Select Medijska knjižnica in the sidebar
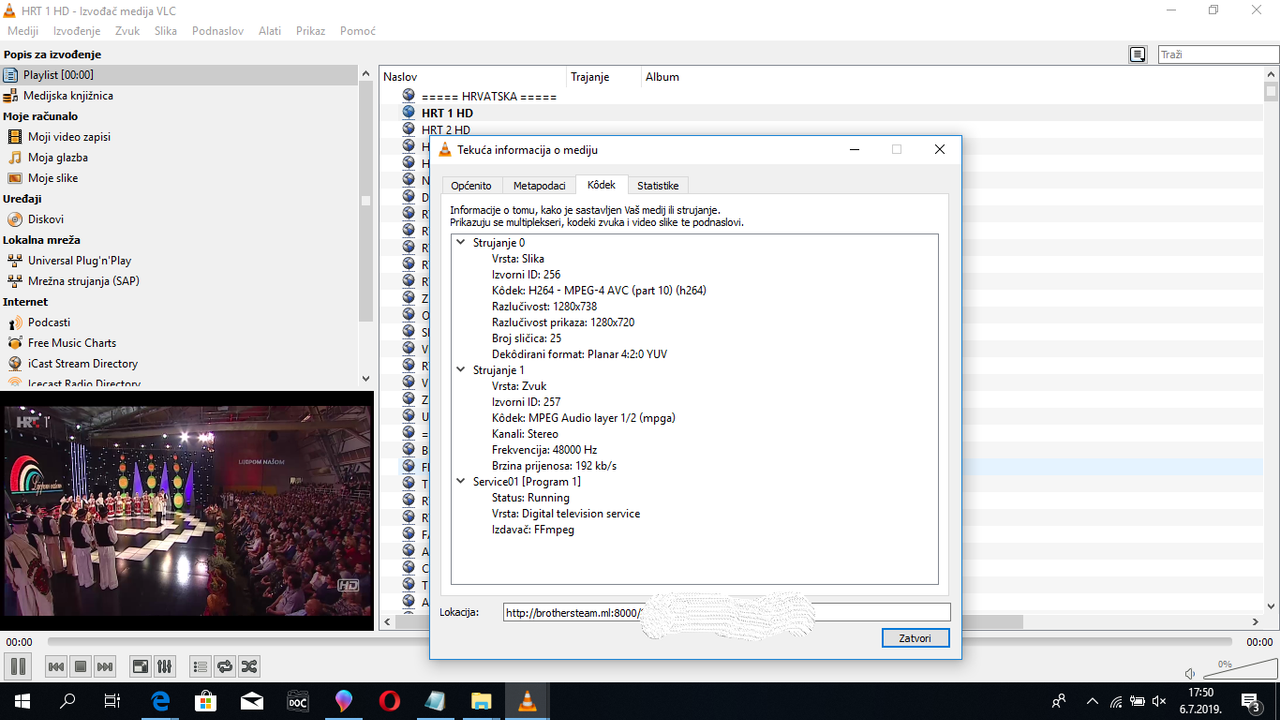This screenshot has width=1280, height=720. (x=68, y=96)
